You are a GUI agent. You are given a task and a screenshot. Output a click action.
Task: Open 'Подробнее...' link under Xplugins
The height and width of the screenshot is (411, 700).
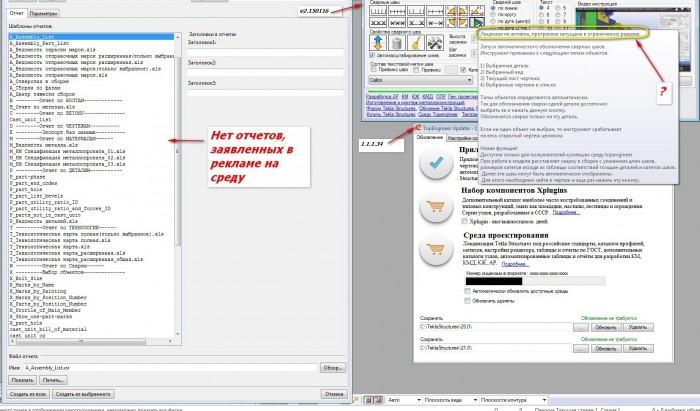click(x=566, y=212)
